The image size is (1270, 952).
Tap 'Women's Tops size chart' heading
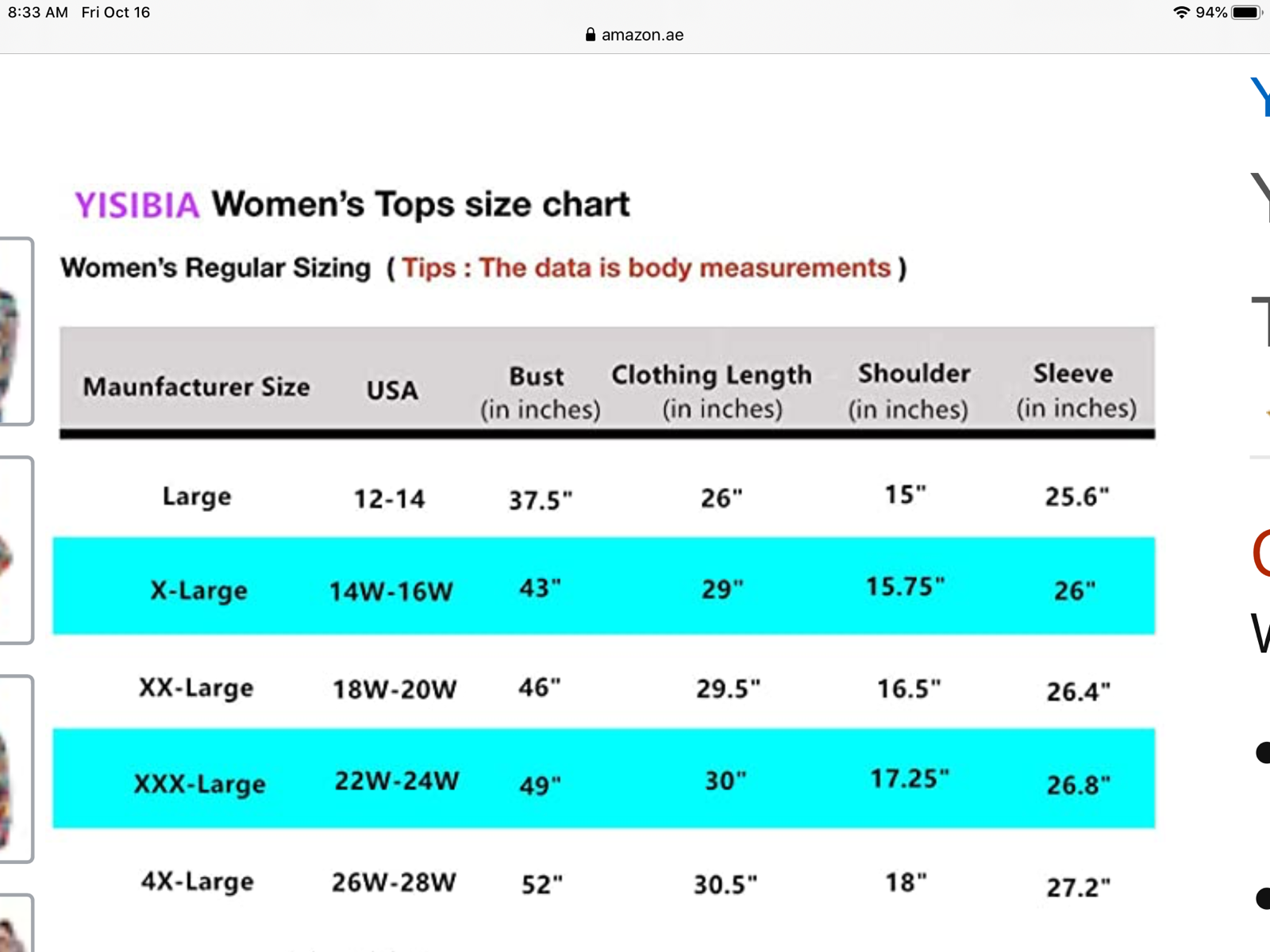point(421,205)
